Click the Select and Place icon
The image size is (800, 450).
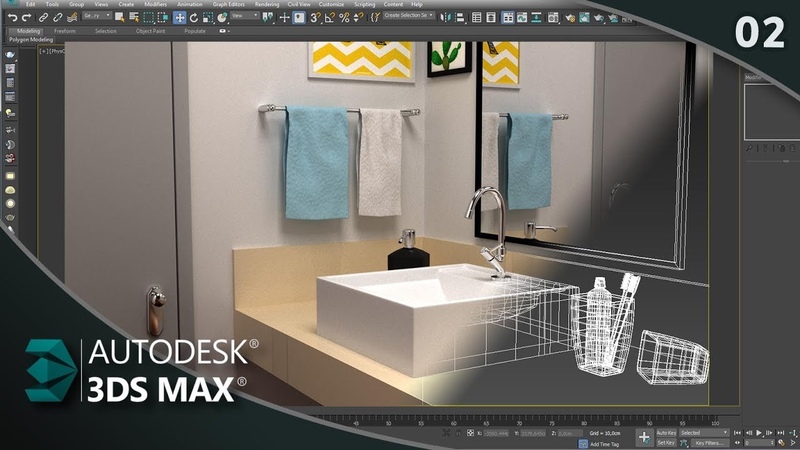pos(222,18)
